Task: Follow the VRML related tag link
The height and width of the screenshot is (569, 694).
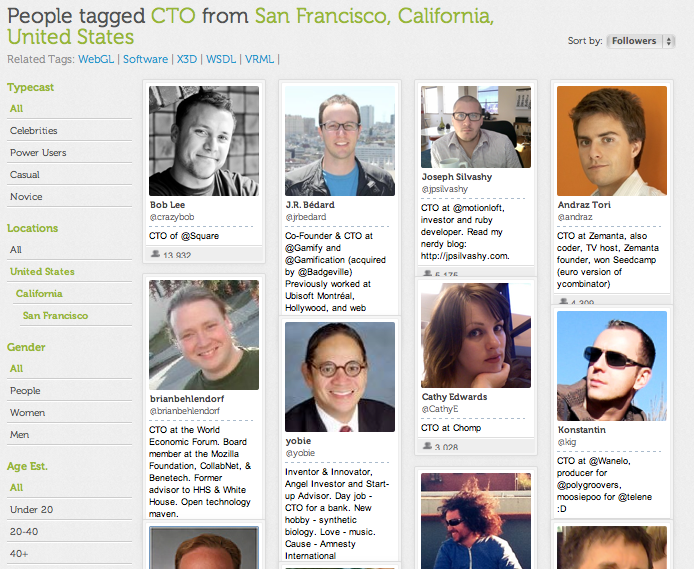Action: pos(259,60)
